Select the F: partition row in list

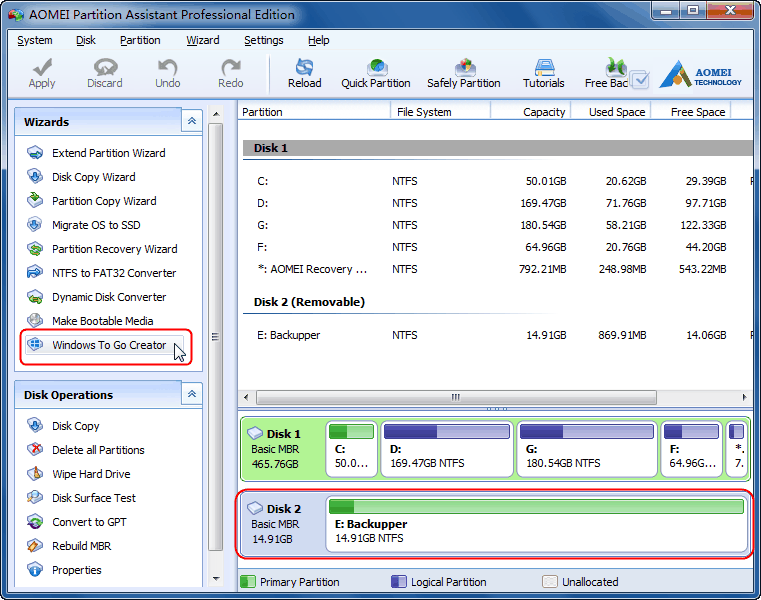(x=497, y=248)
